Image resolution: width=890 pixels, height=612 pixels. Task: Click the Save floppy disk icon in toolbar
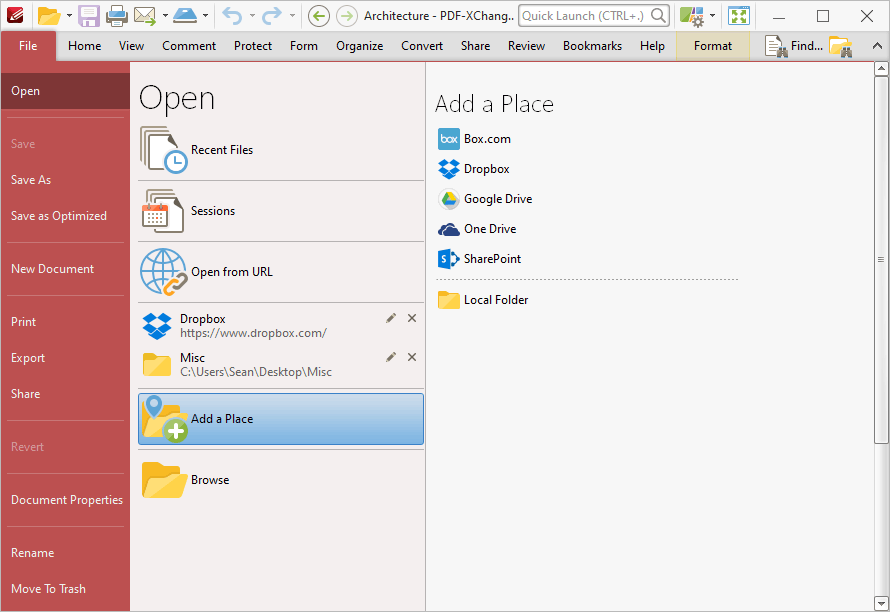tap(89, 16)
